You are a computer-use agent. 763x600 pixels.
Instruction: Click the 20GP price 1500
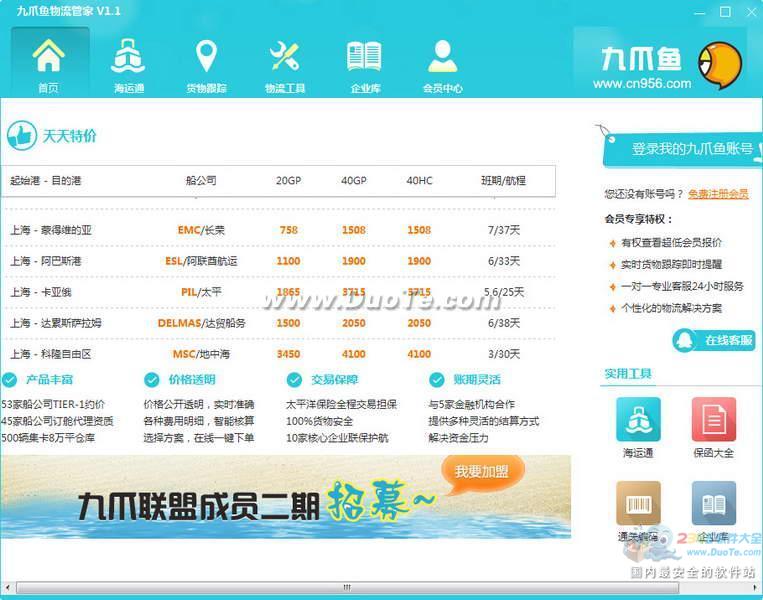(289, 323)
